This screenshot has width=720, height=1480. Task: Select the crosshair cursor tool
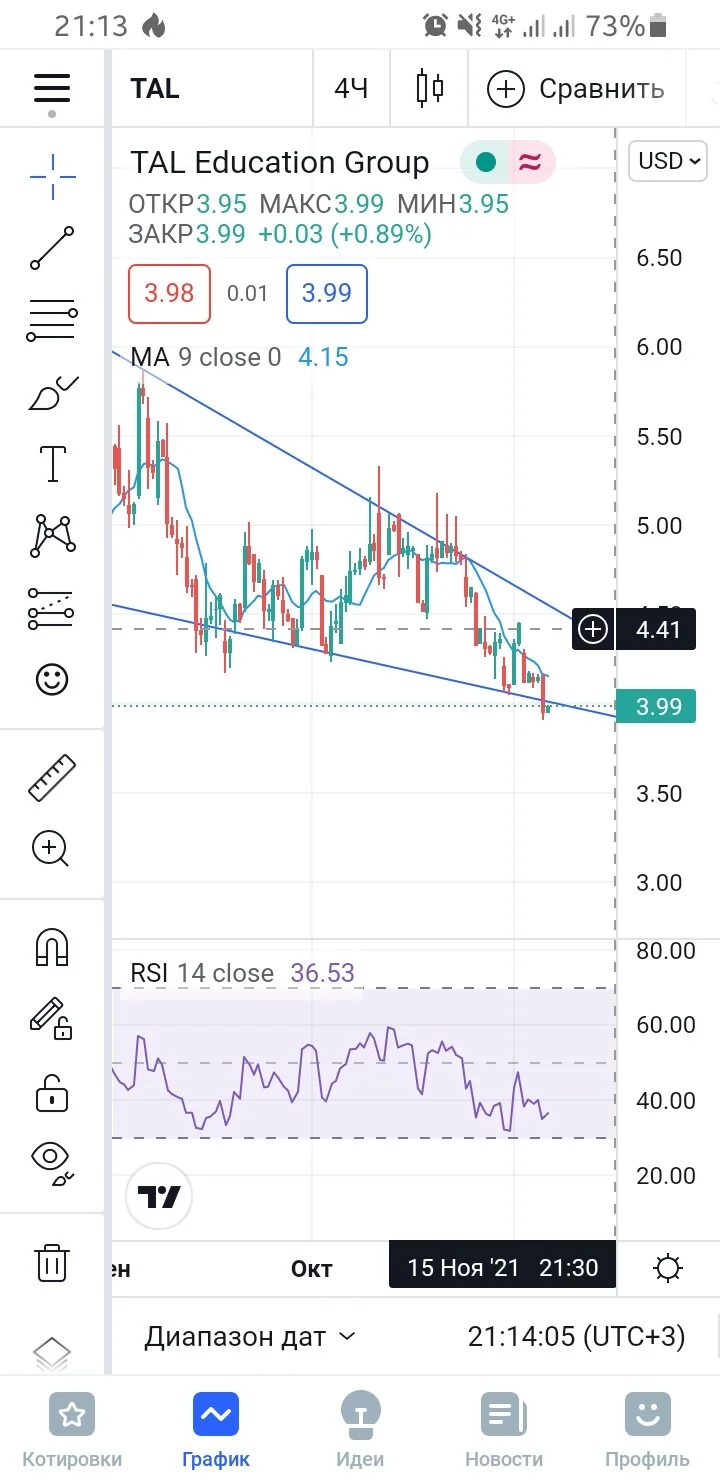pyautogui.click(x=52, y=178)
